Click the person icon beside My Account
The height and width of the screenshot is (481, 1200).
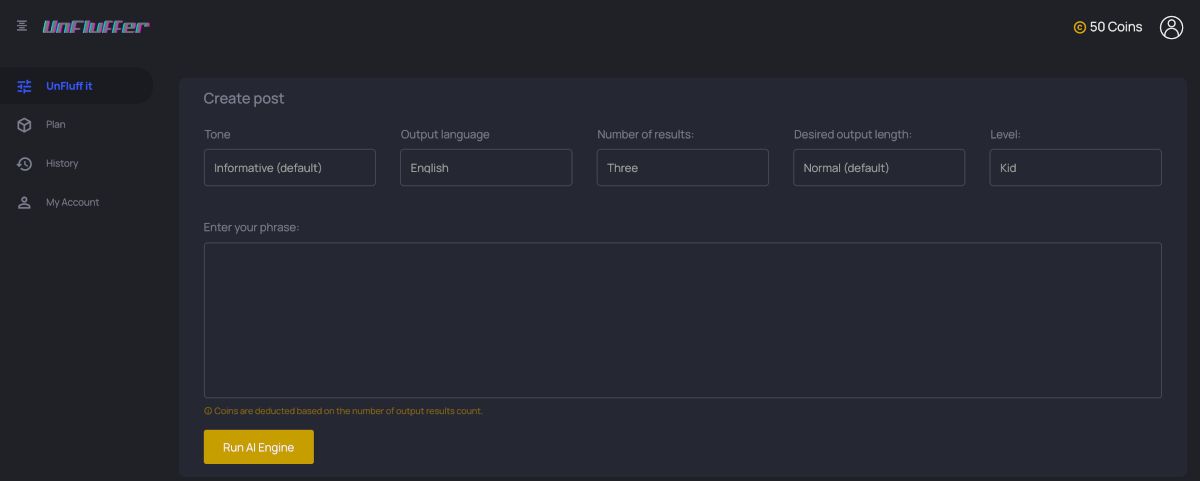coord(25,203)
